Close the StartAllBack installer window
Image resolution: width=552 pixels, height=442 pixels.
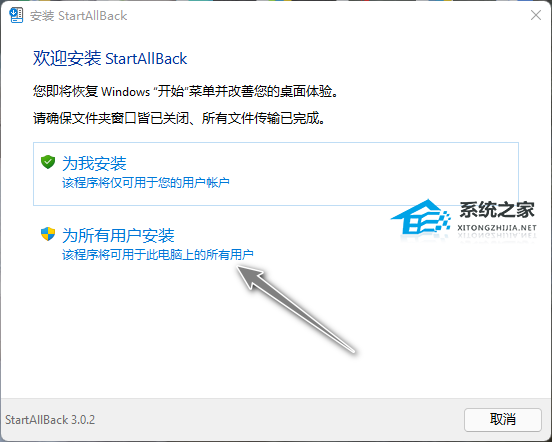coord(536,15)
